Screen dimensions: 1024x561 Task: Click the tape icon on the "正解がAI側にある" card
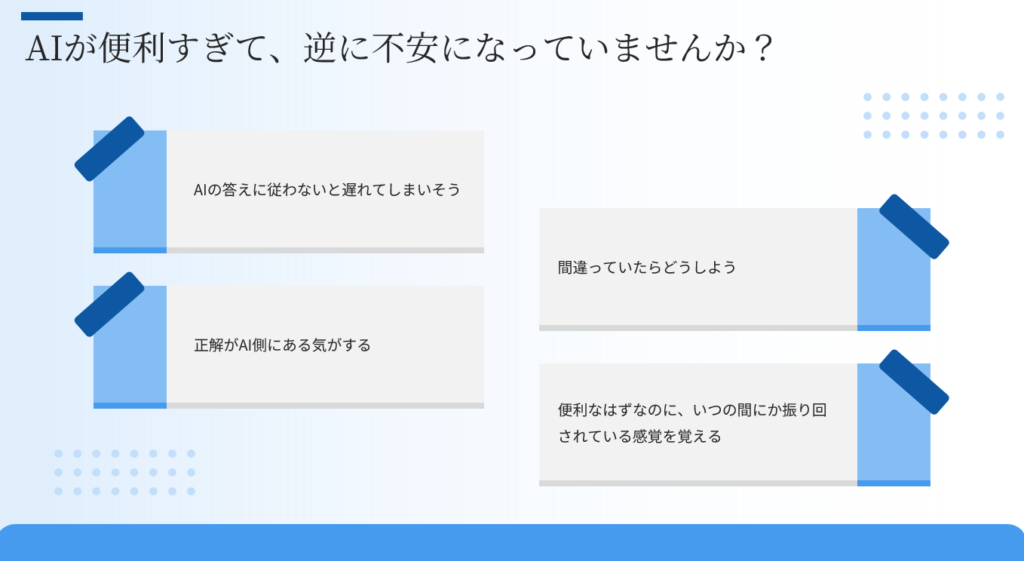click(110, 304)
